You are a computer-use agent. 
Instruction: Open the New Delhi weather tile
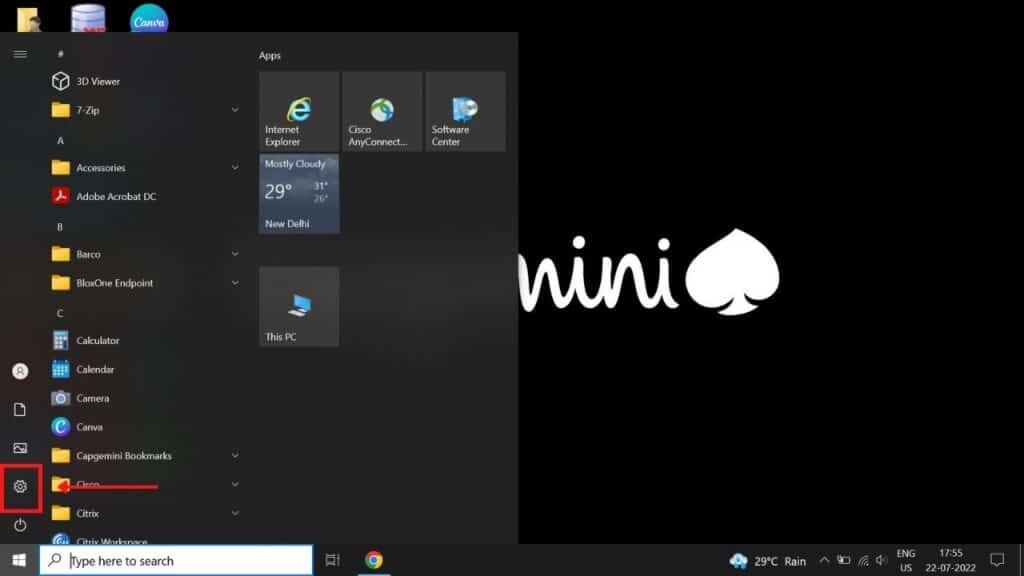pos(299,193)
